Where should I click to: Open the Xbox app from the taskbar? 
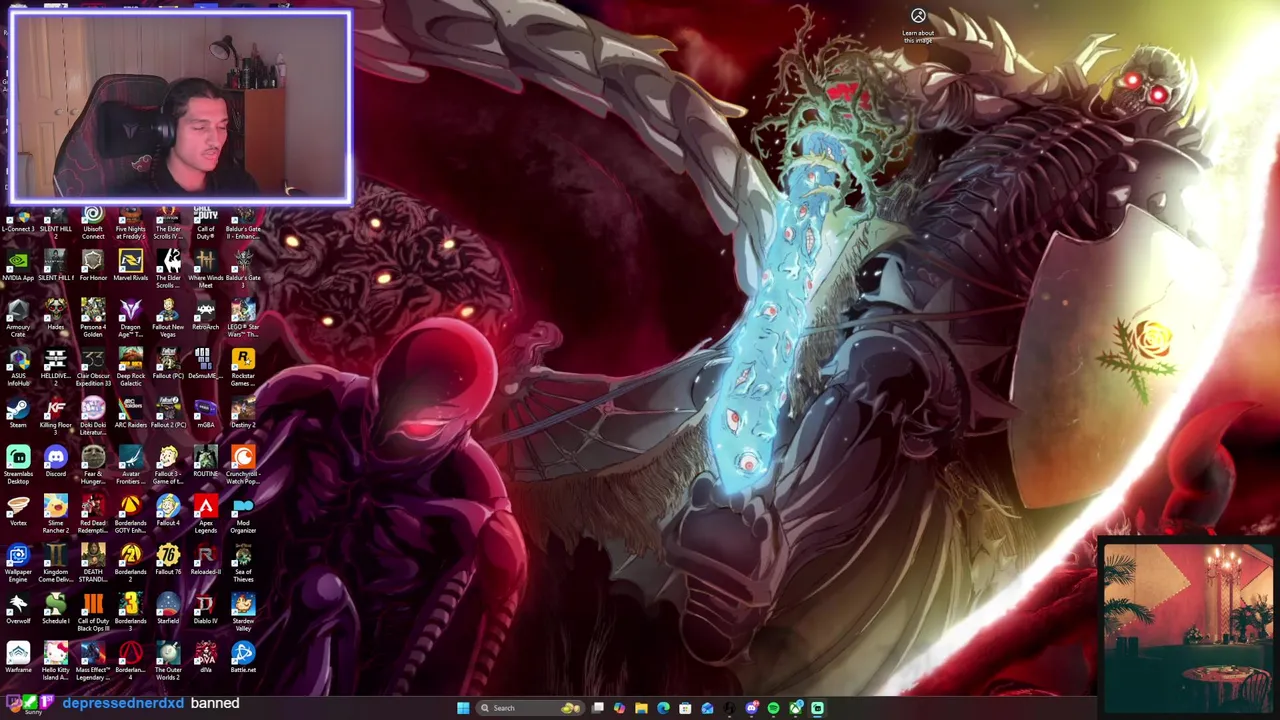795,708
